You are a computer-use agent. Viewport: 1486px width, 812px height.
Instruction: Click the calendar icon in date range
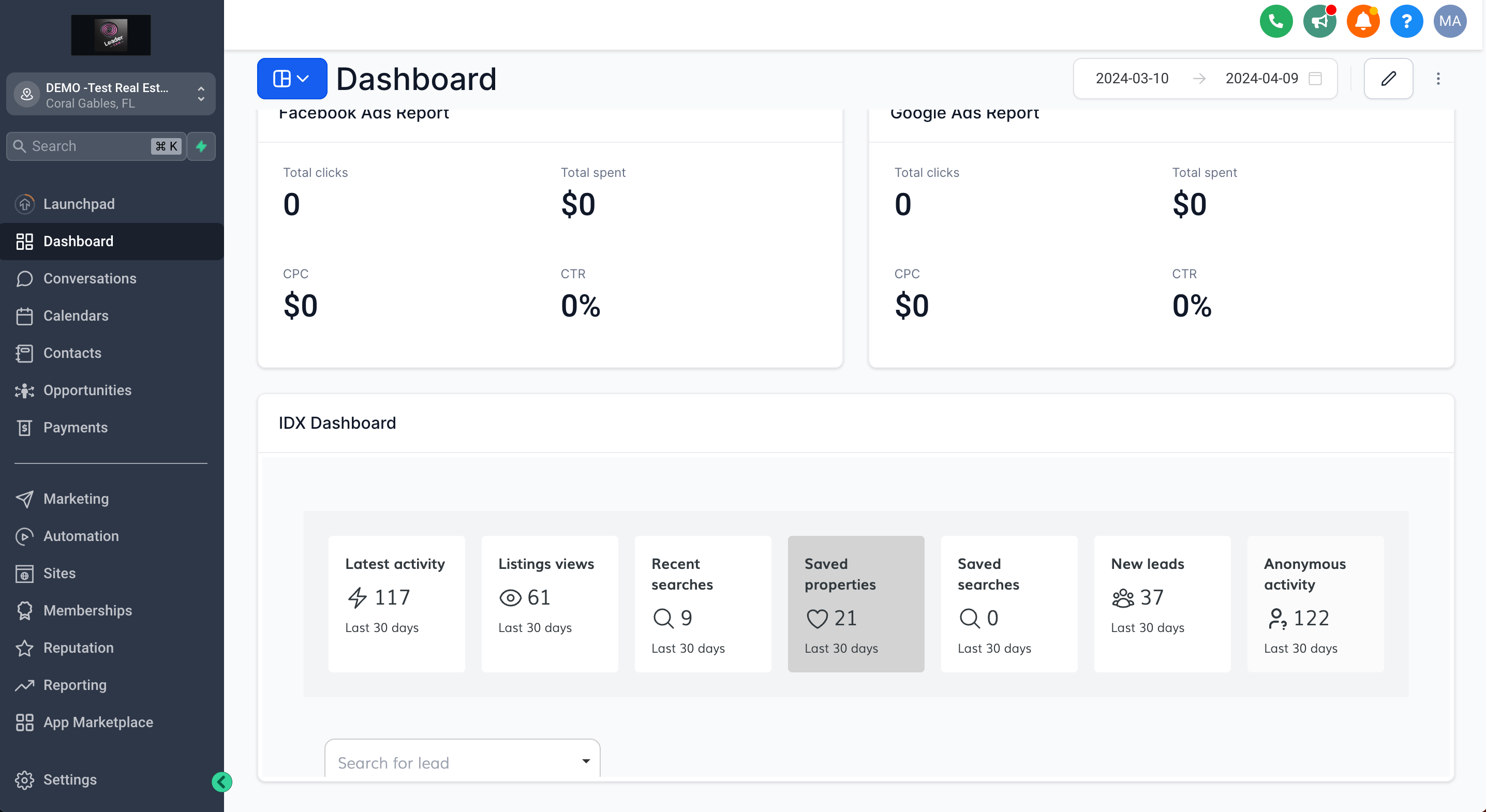(1315, 79)
